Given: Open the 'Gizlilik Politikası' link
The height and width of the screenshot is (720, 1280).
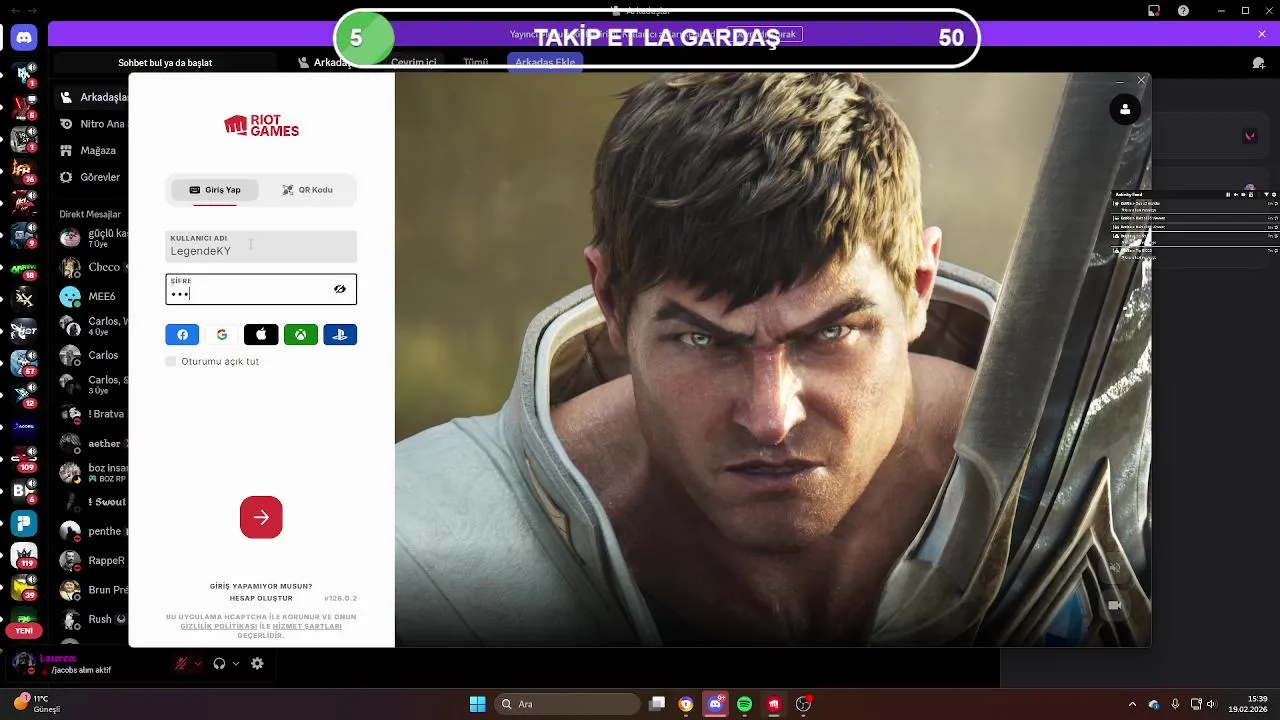Looking at the screenshot, I should click(219, 626).
